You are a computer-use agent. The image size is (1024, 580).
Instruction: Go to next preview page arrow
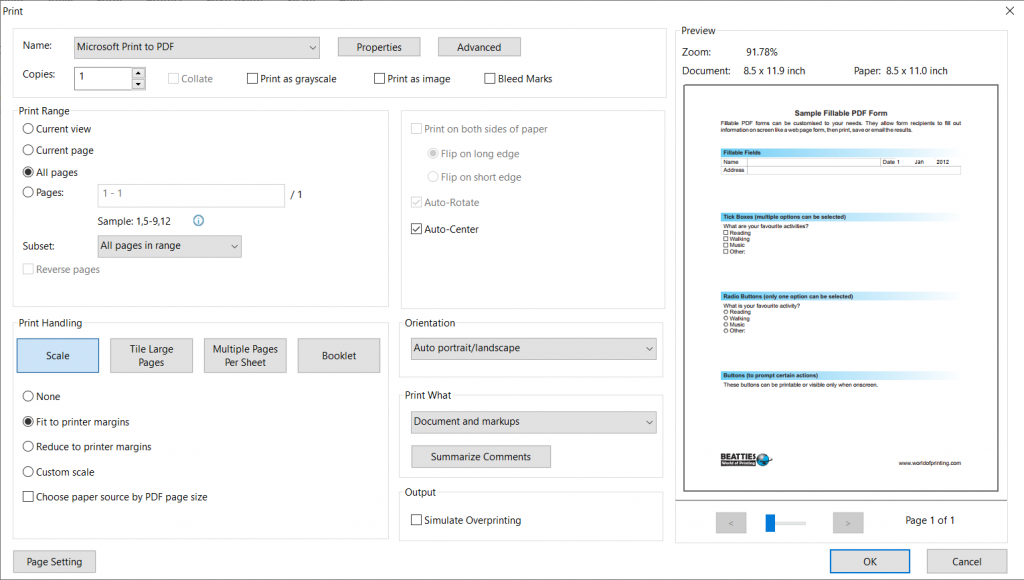click(x=848, y=522)
